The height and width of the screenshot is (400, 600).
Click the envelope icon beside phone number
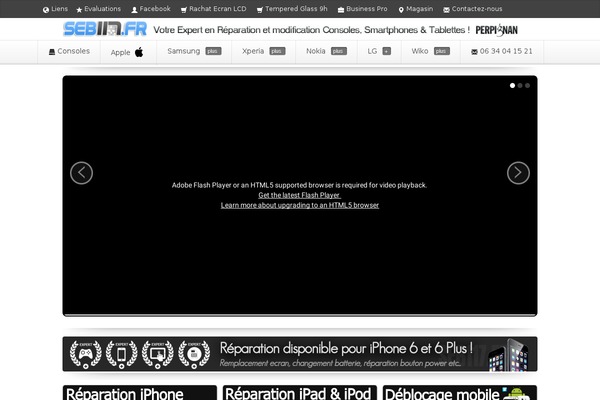474,52
